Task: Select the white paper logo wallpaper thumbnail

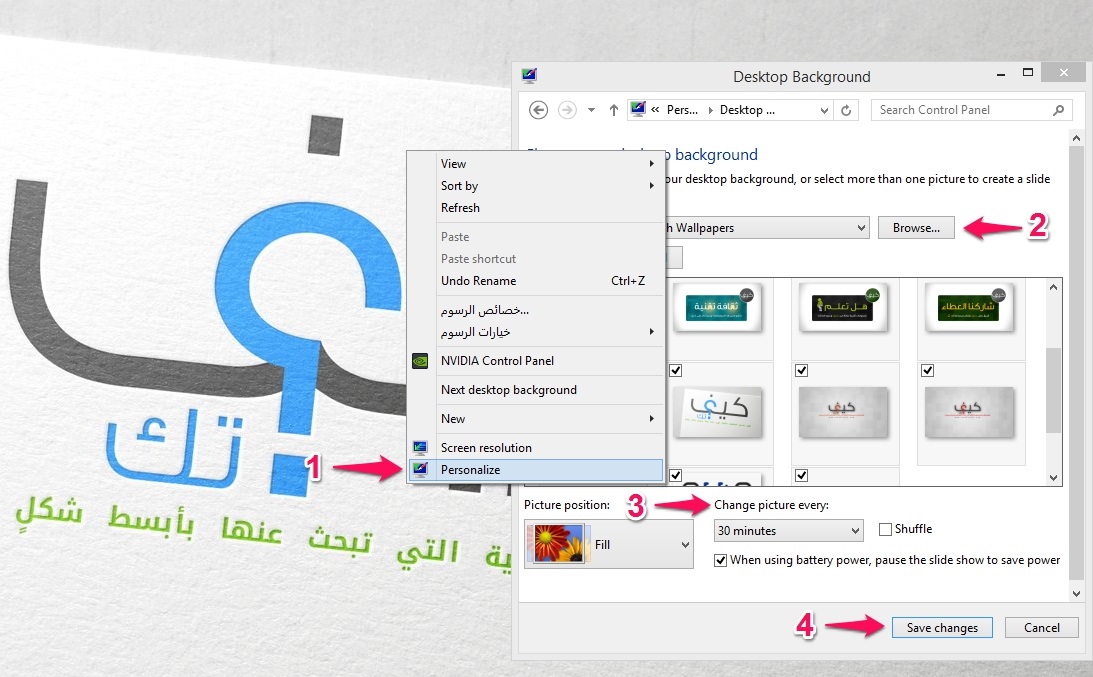Action: (x=718, y=413)
